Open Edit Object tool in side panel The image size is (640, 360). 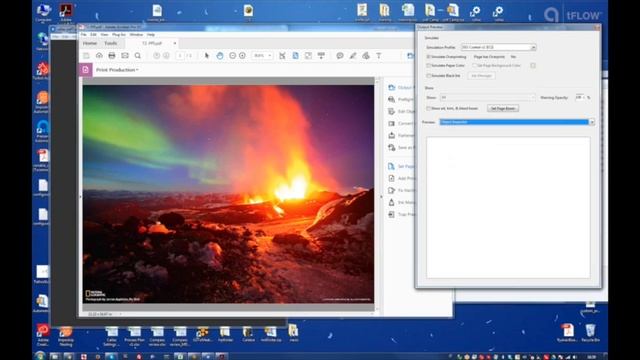coord(401,111)
